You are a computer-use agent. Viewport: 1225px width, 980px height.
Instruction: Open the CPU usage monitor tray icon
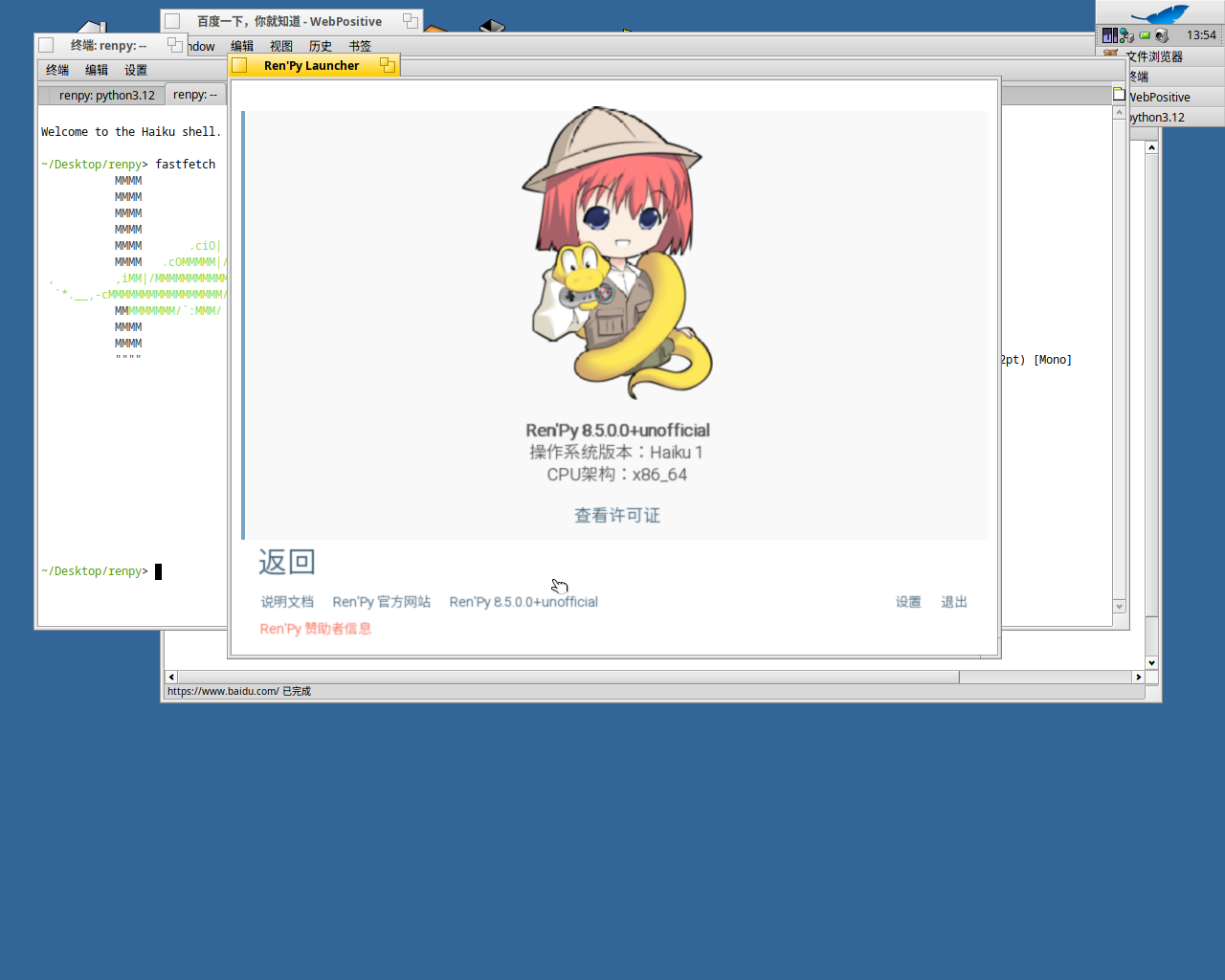pyautogui.click(x=1109, y=35)
